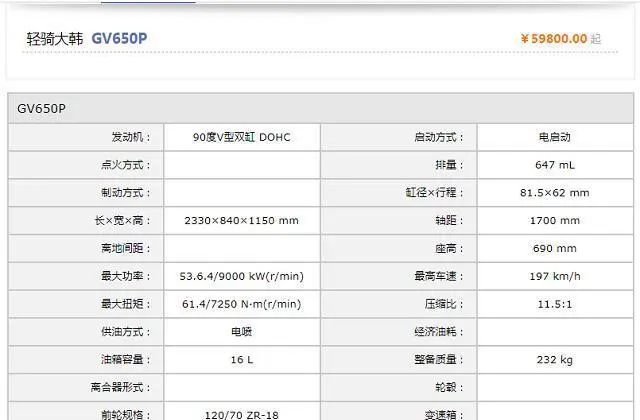The height and width of the screenshot is (420, 640).
Task: Click the 16 L value
Action: (x=242, y=360)
